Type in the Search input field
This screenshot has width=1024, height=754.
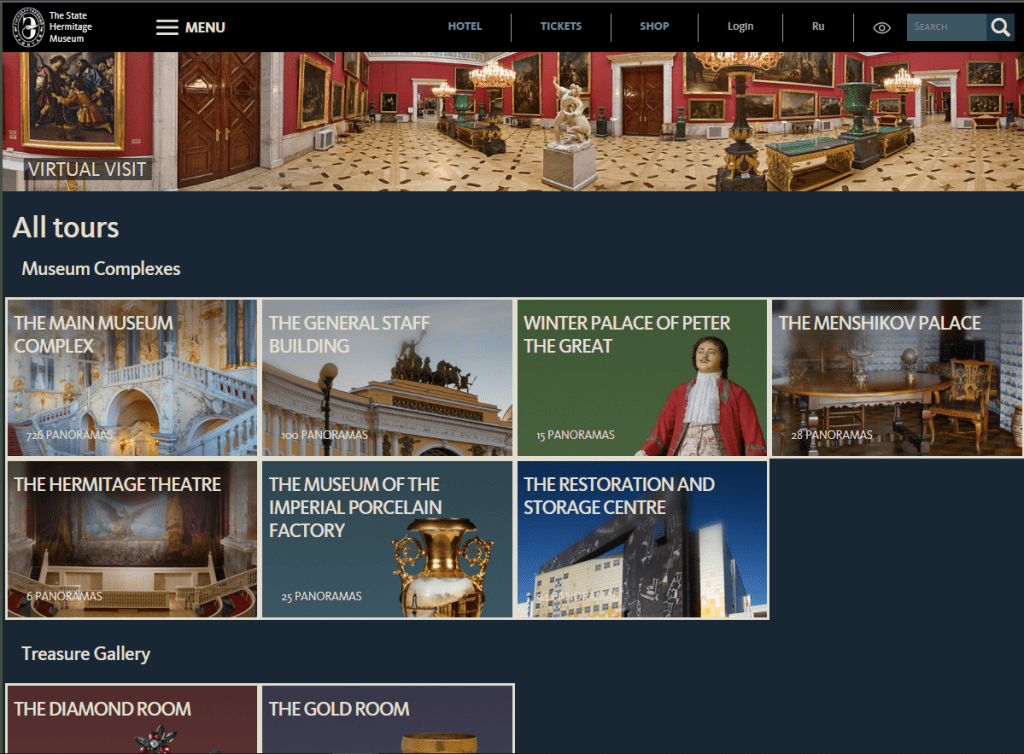tap(945, 27)
